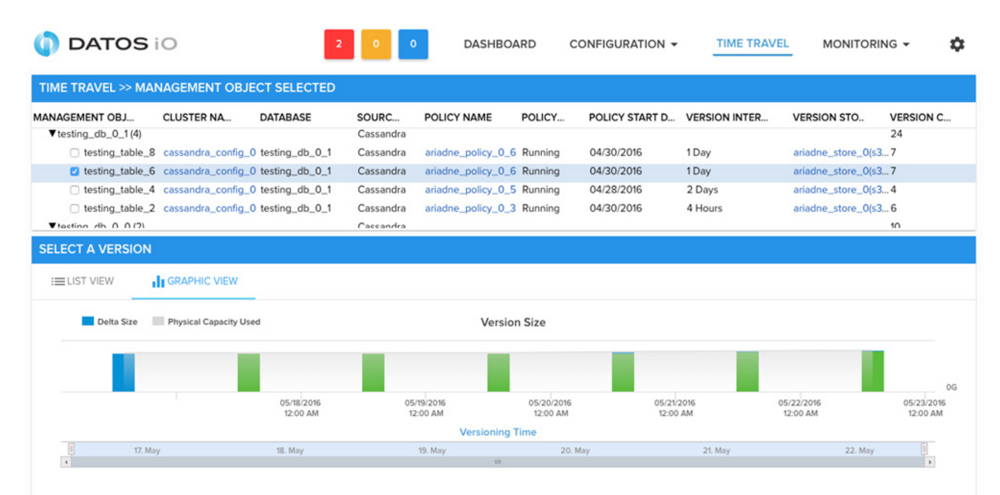Click the Datos IO logo icon
The width and height of the screenshot is (1000, 495).
point(46,44)
